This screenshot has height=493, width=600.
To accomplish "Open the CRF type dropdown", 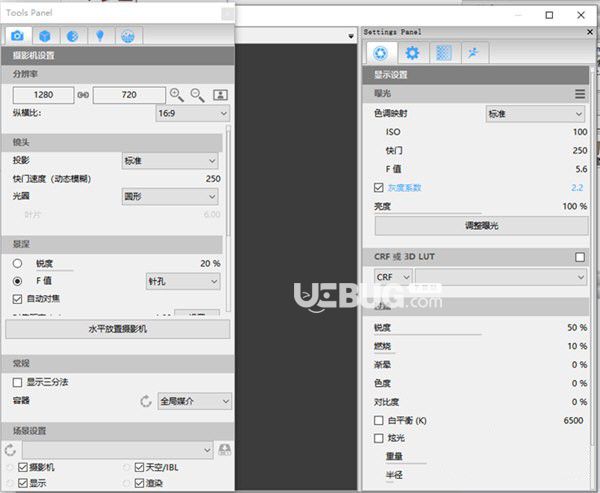I will click(x=393, y=277).
